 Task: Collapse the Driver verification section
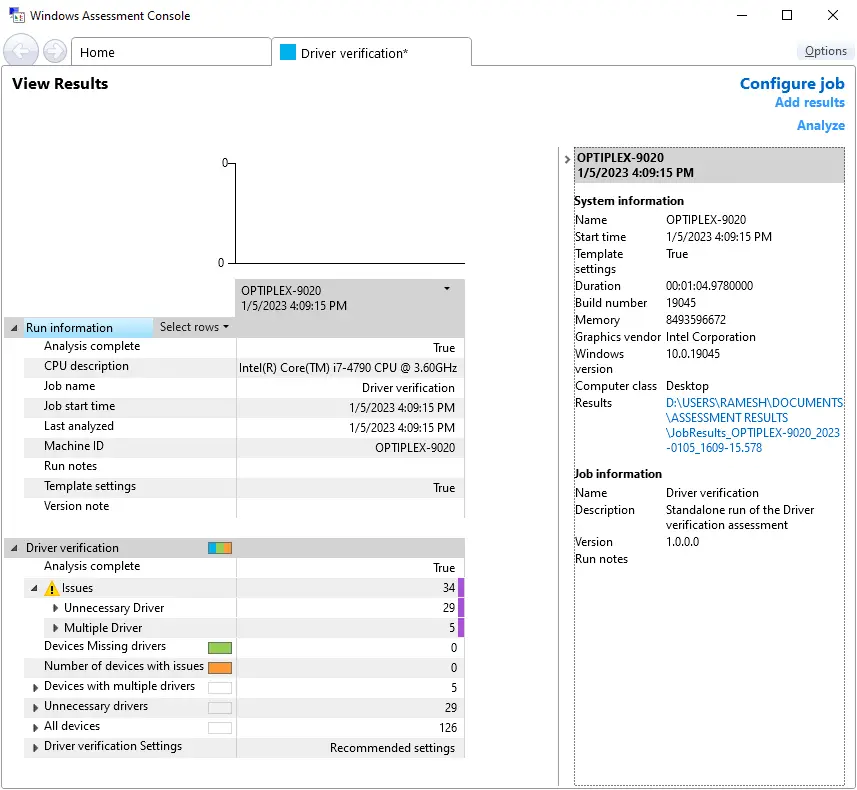coord(14,548)
